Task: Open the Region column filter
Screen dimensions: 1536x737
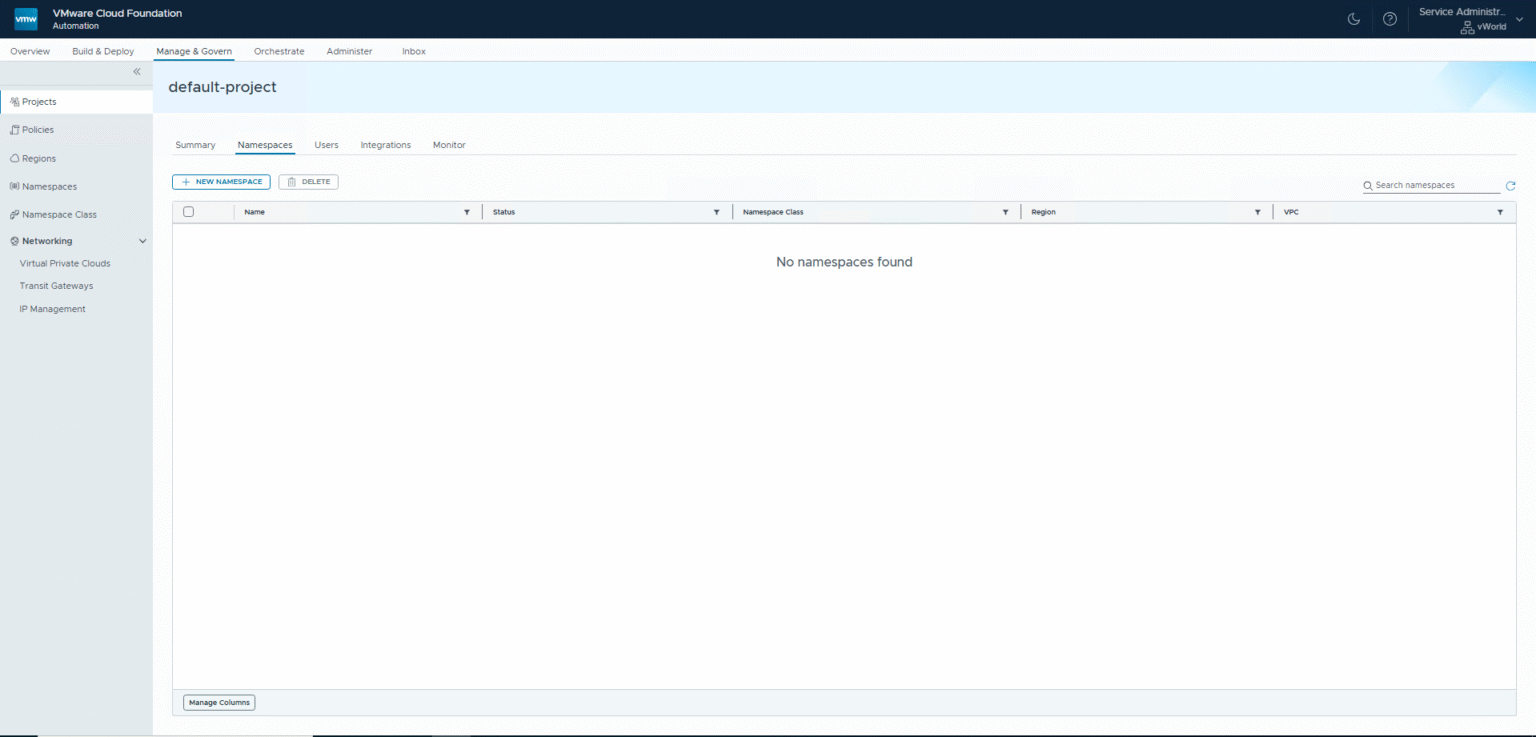Action: pyautogui.click(x=1257, y=212)
